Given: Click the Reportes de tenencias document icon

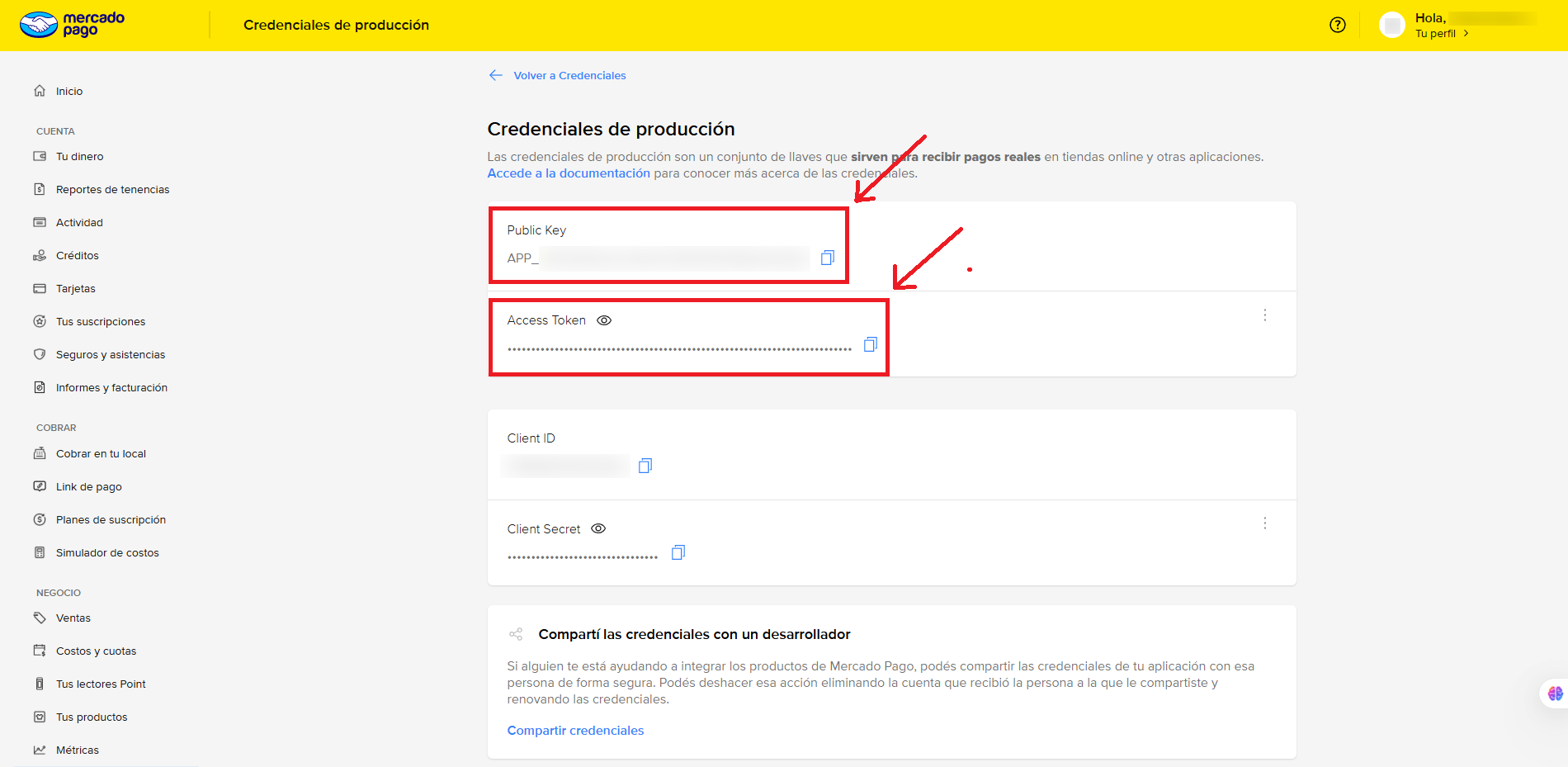Looking at the screenshot, I should tap(40, 189).
